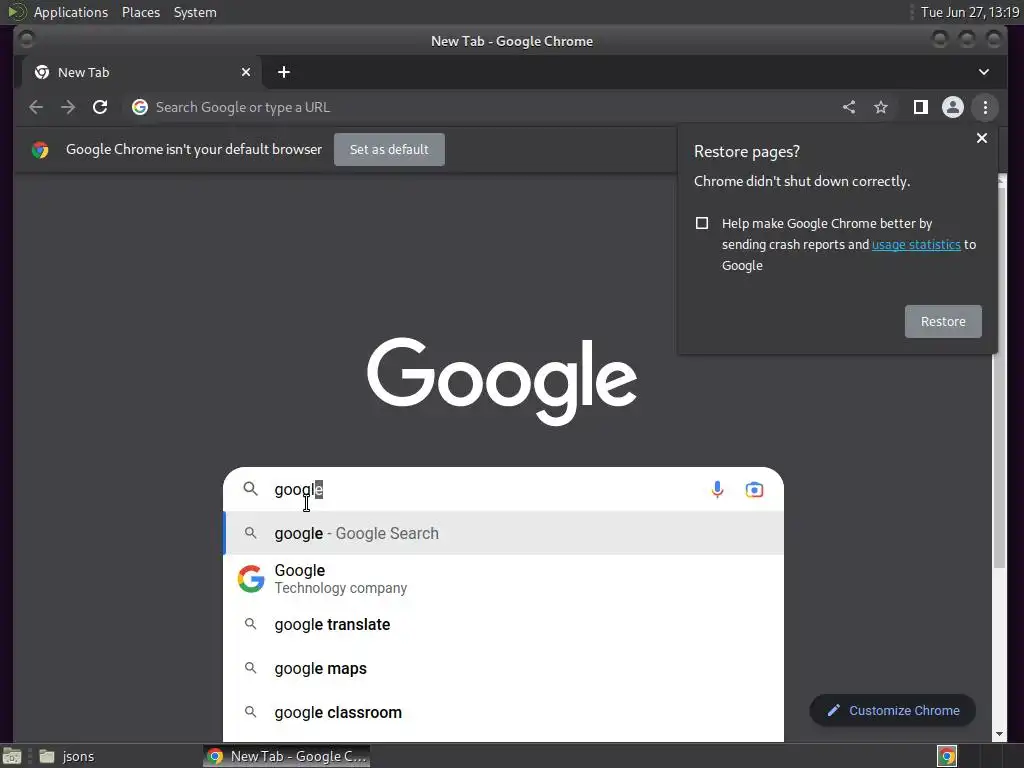This screenshot has width=1024, height=768.
Task: Click the page vertical scrollbar
Action: (x=999, y=379)
